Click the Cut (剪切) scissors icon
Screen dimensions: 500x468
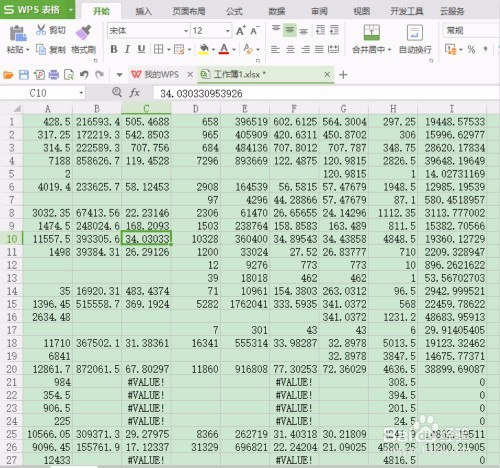tap(41, 30)
